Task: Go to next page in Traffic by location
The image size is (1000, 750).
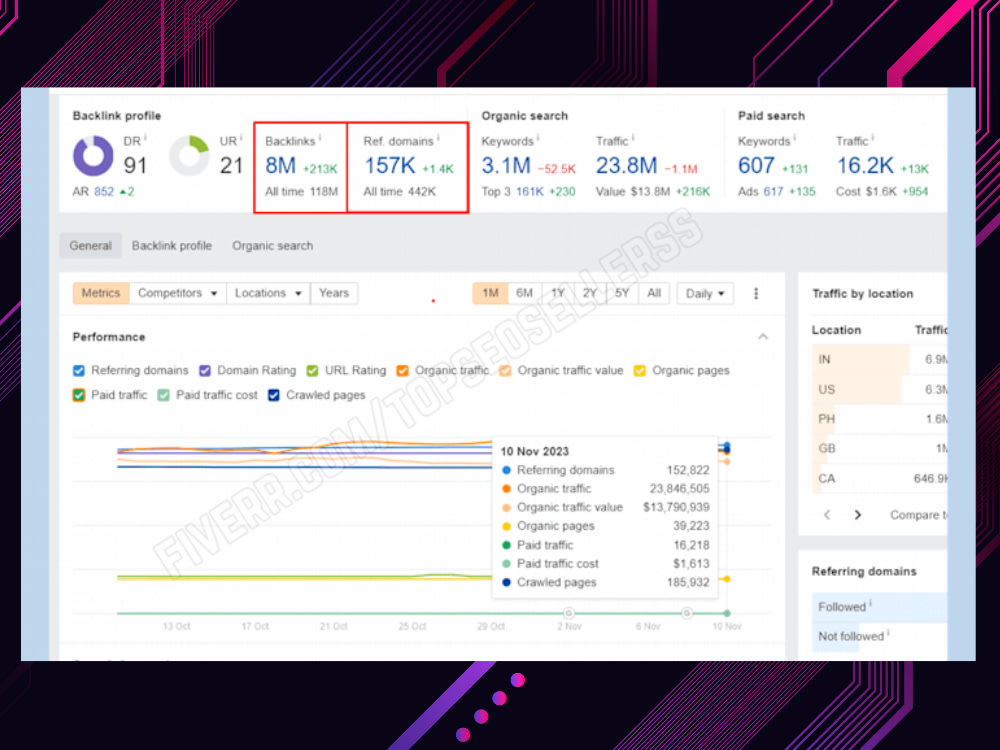Action: click(858, 515)
